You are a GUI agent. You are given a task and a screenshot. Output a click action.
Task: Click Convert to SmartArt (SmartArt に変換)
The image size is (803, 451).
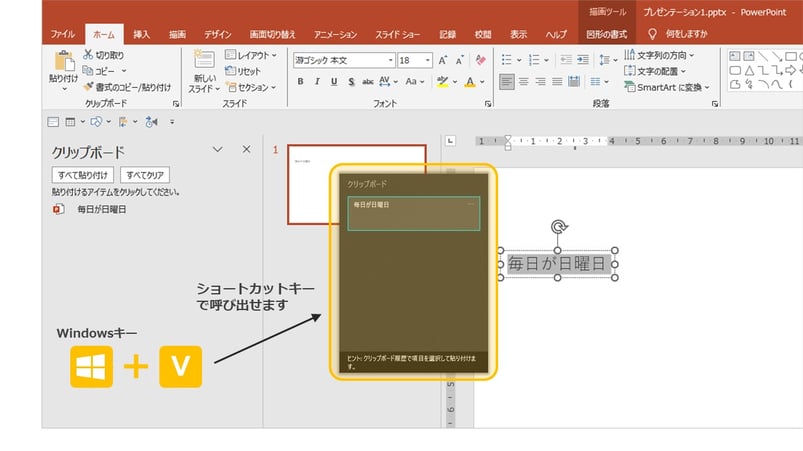coord(667,88)
